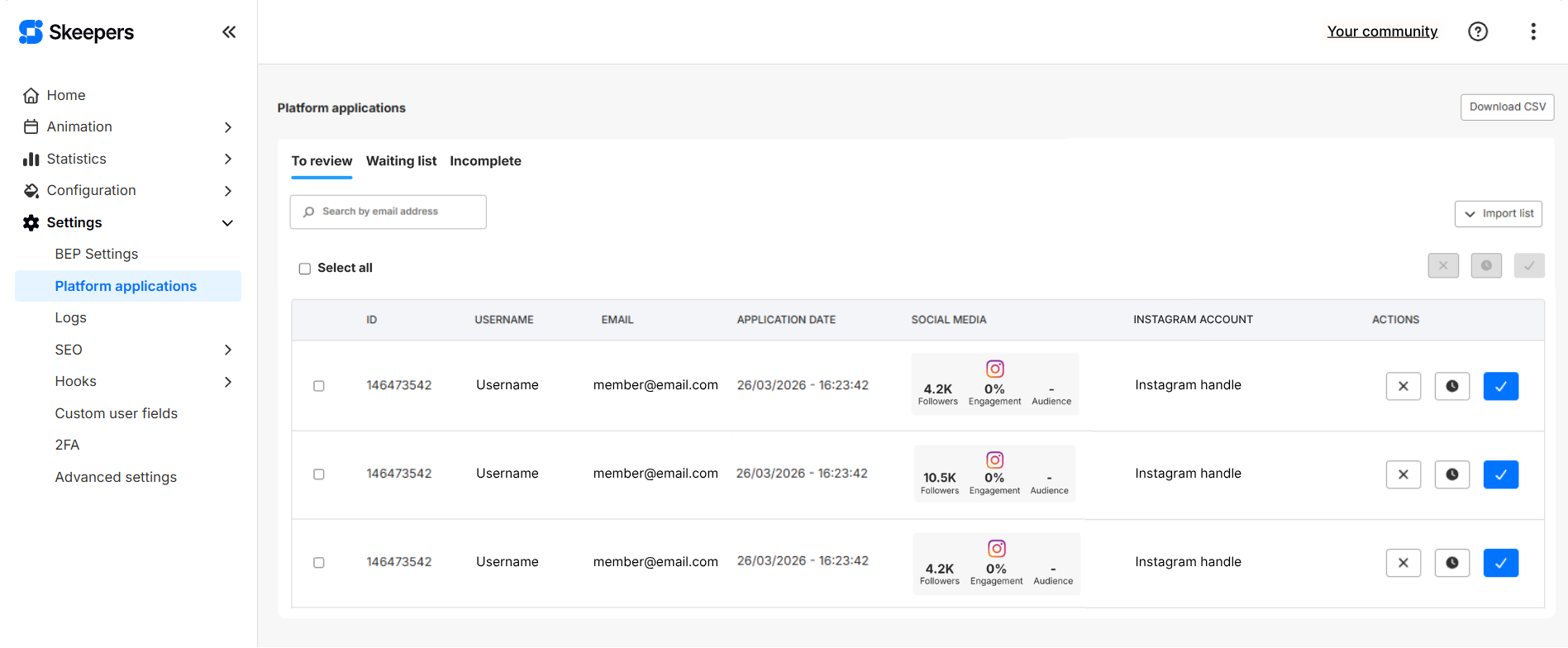Open the Import list dropdown

[1498, 214]
